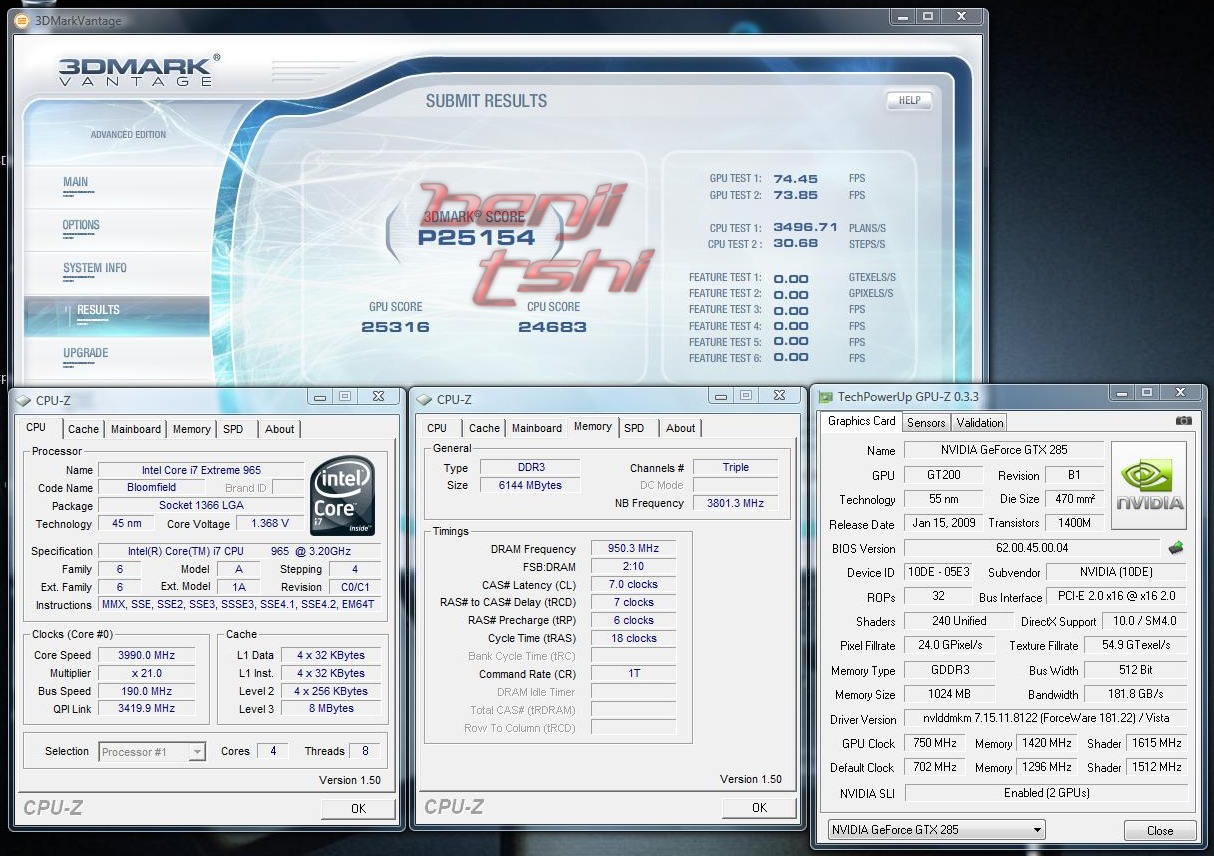Click the Bandwidth value 181.8 GB/s
Viewport: 1214px width, 856px height.
click(1136, 695)
